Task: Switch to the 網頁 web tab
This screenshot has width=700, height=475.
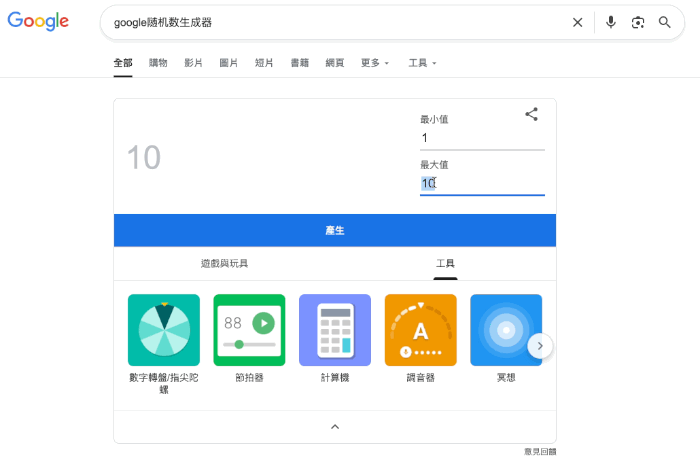Action: click(335, 63)
